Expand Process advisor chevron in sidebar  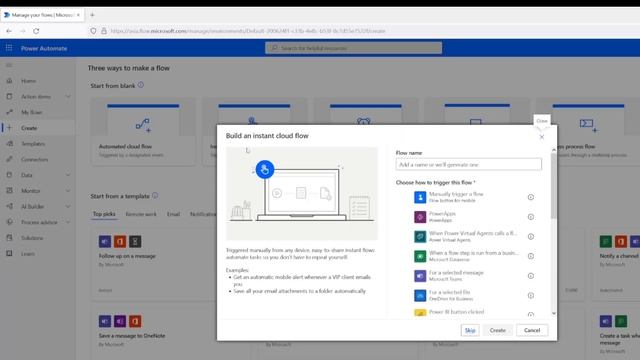pyautogui.click(x=68, y=222)
